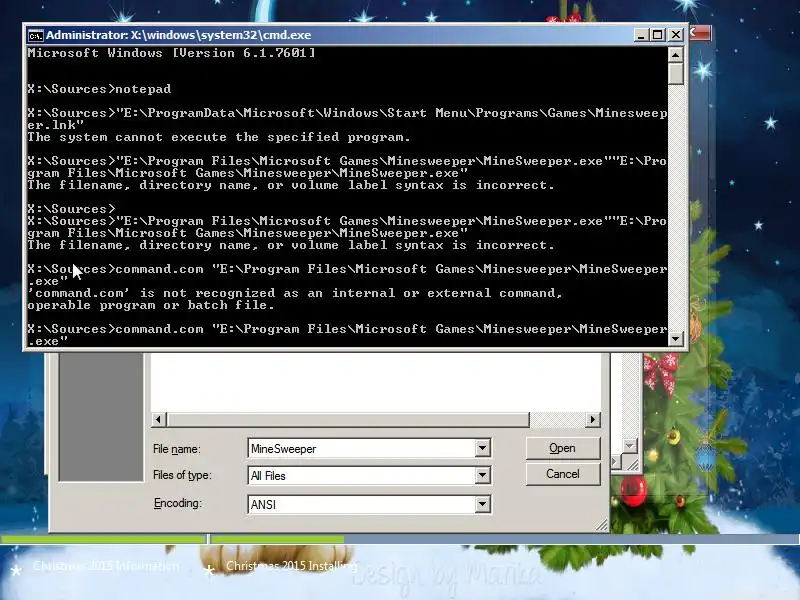Click the 'X:\Sources>notepad' command line
This screenshot has width=800, height=600.
tap(99, 89)
